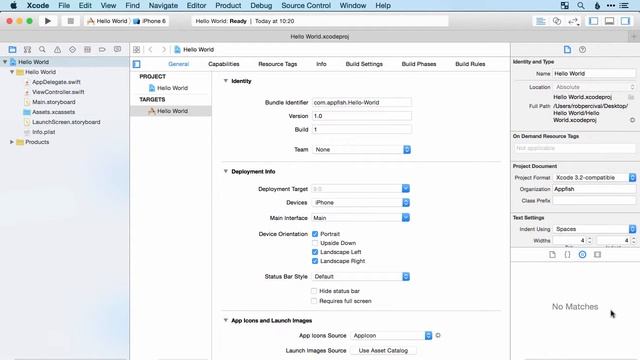The height and width of the screenshot is (360, 640).
Task: Open the Find navigator
Action: [x=42, y=49]
